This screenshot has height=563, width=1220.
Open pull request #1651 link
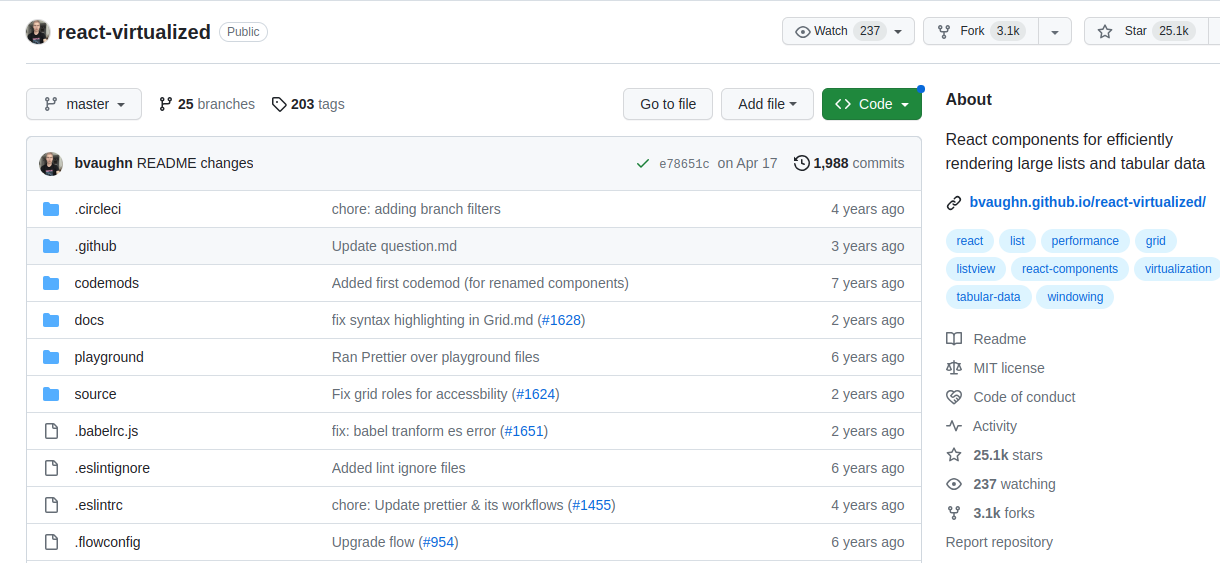(524, 431)
